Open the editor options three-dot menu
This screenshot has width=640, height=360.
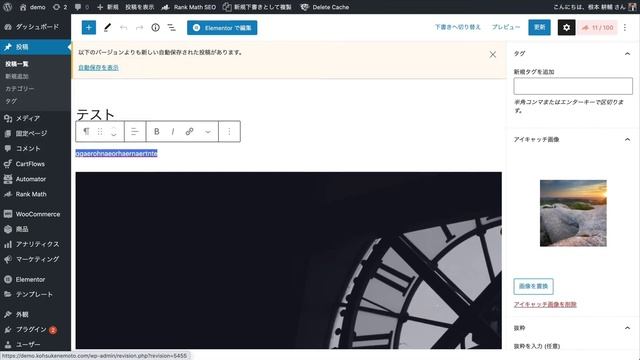[x=625, y=27]
